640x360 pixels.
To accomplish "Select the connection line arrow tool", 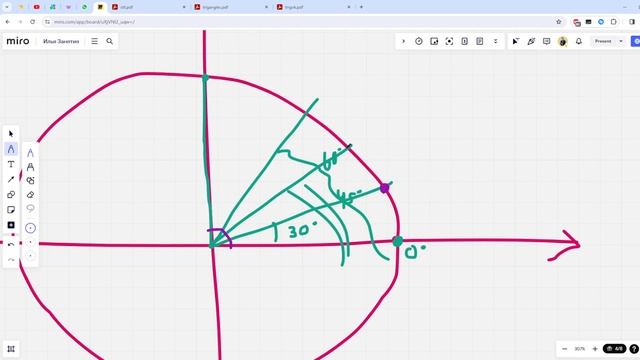I will pos(11,179).
